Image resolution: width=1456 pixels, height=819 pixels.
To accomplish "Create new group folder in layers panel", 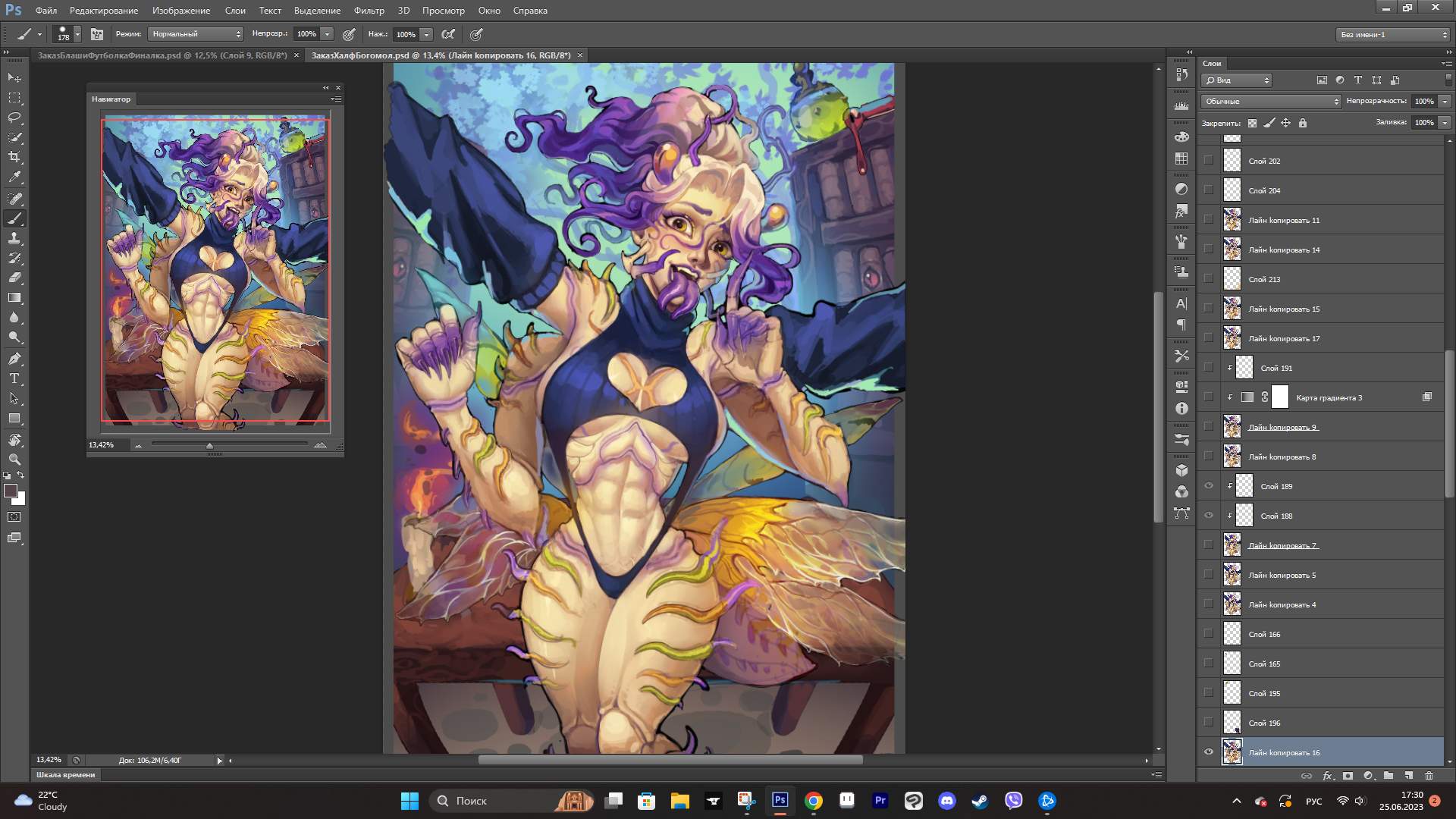I will (1388, 776).
